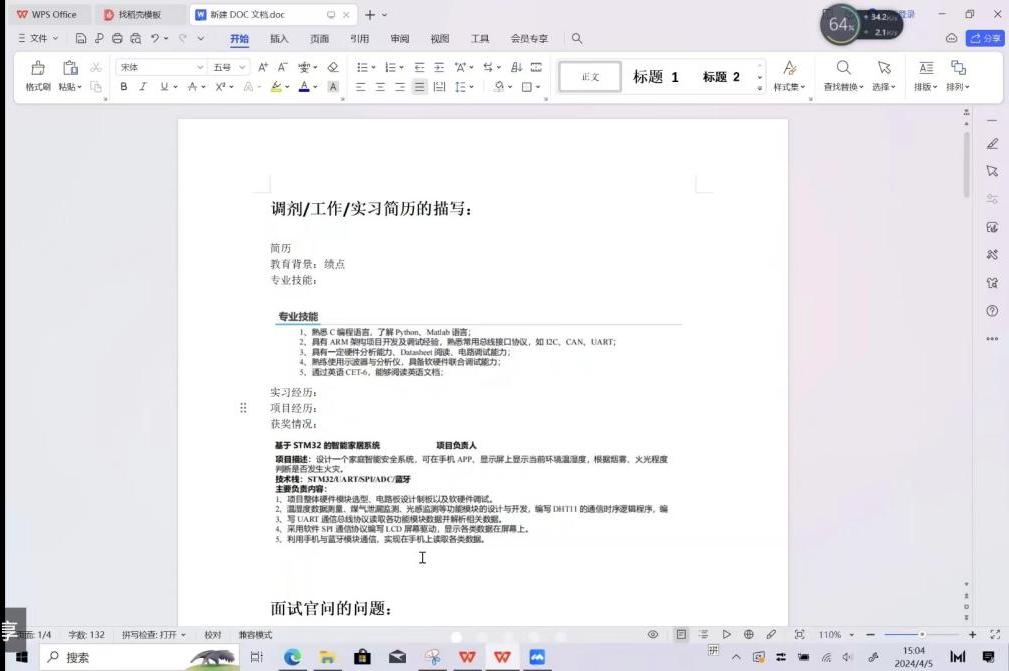Viewport: 1009px width, 671px height.
Task: Open the zoom percentage dropdown at 110%
Action: pos(835,635)
